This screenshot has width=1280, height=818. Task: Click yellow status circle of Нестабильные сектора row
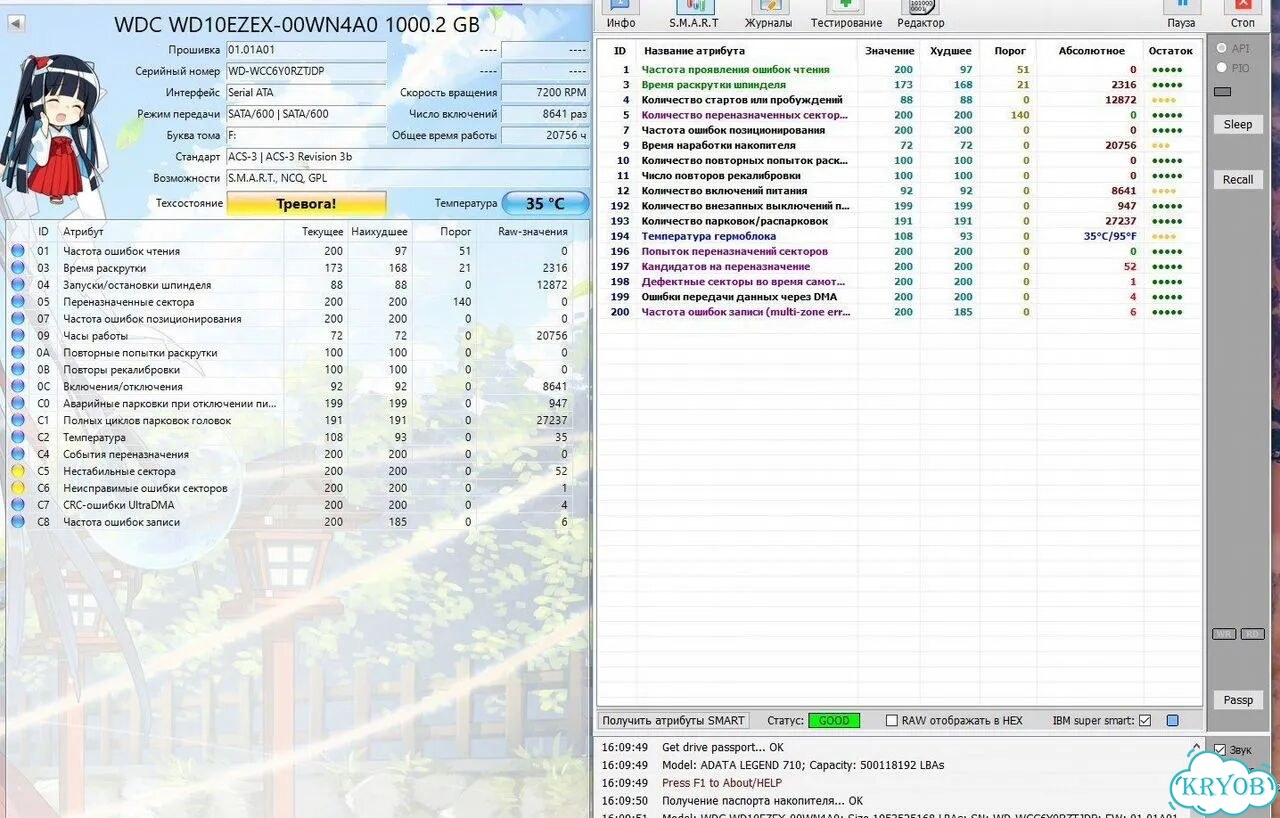pos(18,471)
